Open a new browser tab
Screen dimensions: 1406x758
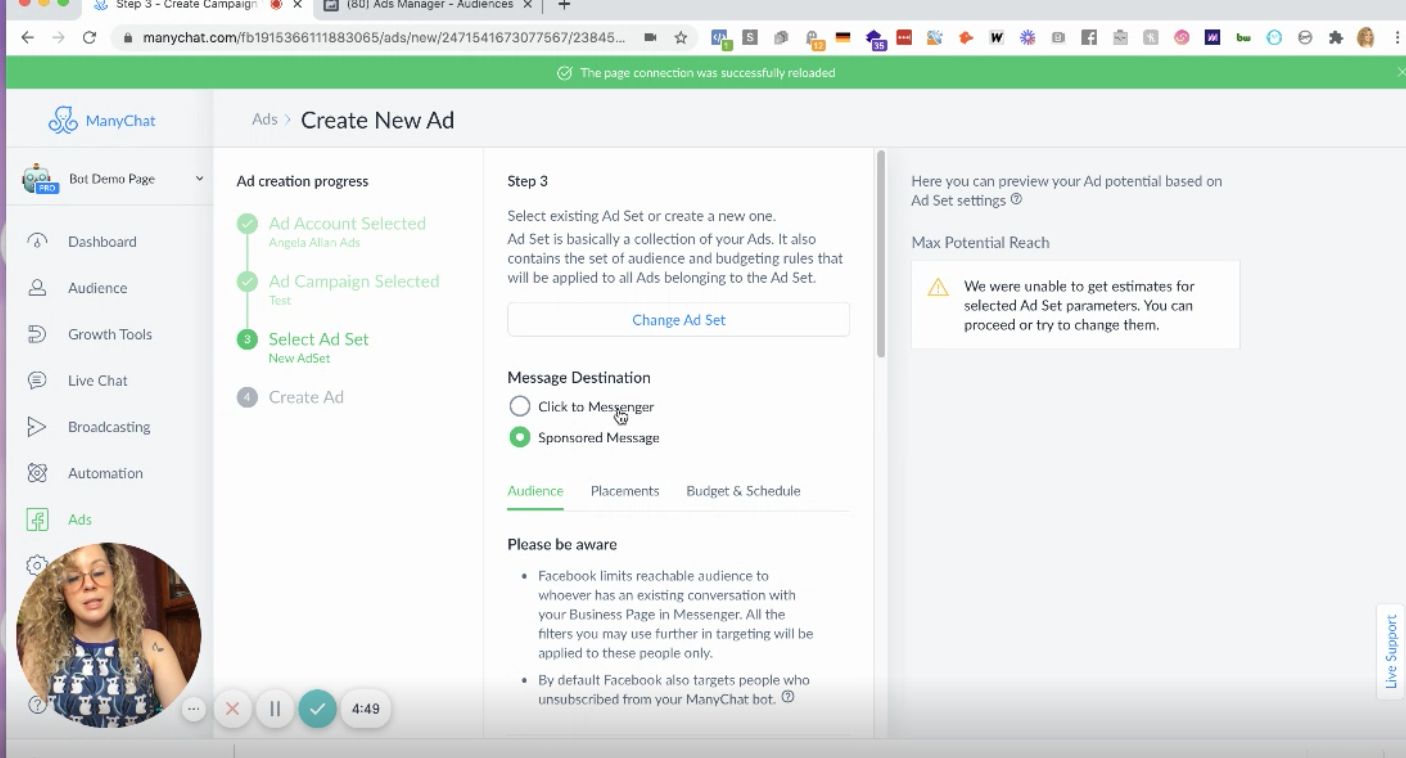(564, 5)
